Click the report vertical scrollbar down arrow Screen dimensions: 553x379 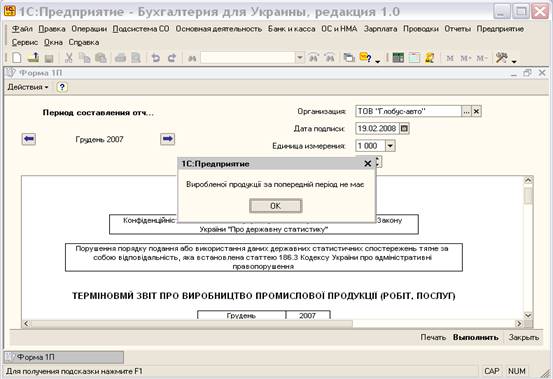528,315
